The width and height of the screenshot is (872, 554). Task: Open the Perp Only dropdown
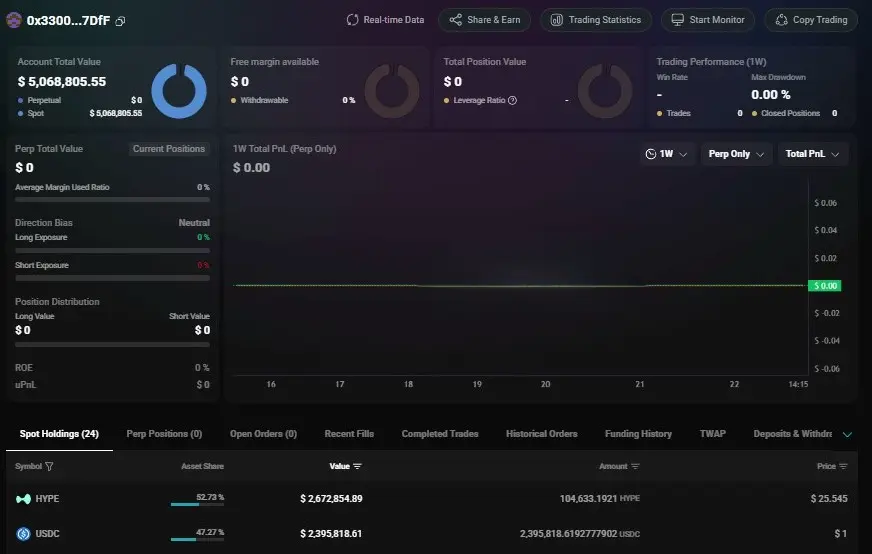click(x=736, y=154)
